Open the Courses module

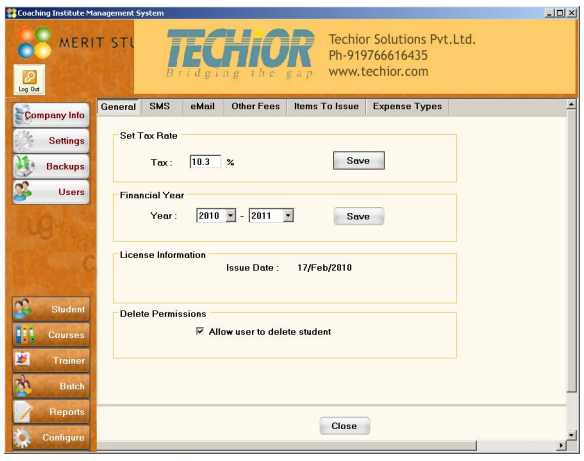tap(51, 335)
